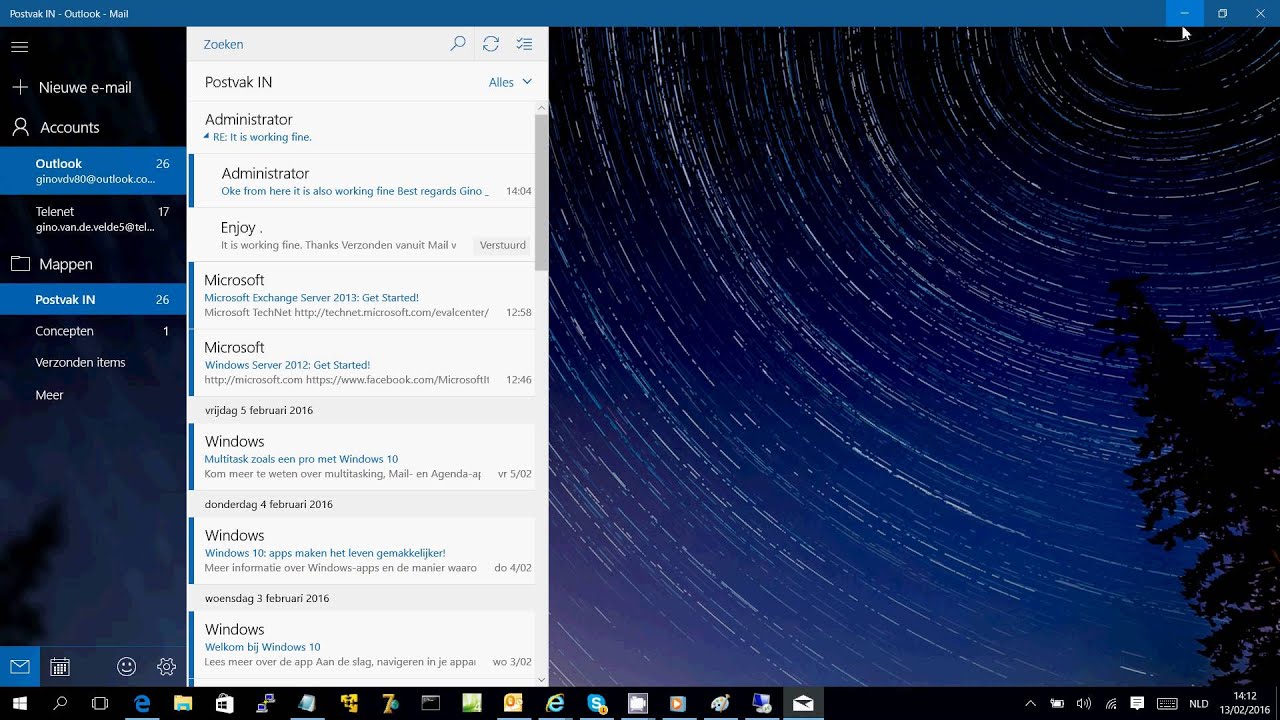Image resolution: width=1280 pixels, height=720 pixels.
Task: Show hidden system tray icons
Action: 1031,703
